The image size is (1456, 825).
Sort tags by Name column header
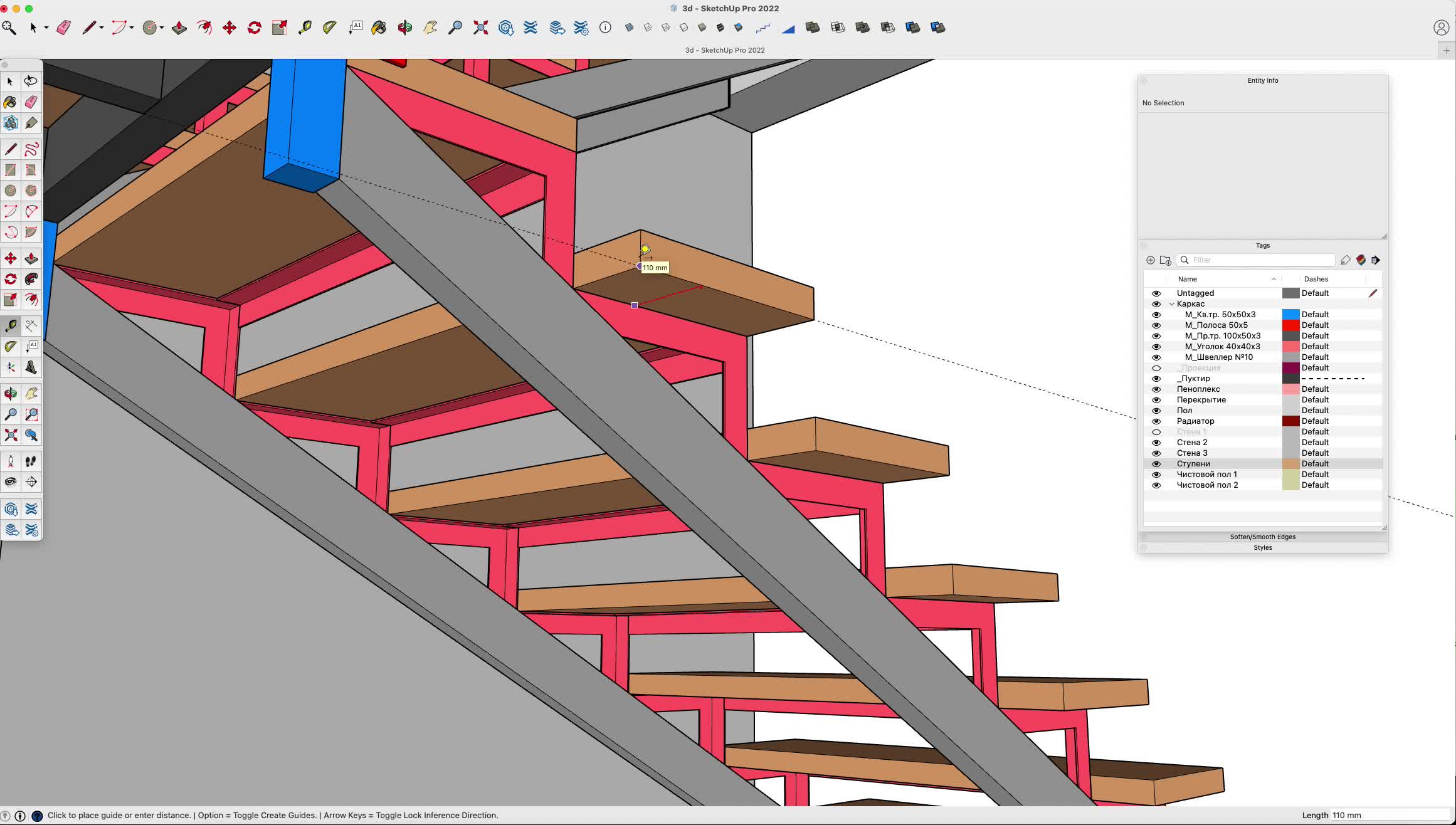tap(1187, 279)
